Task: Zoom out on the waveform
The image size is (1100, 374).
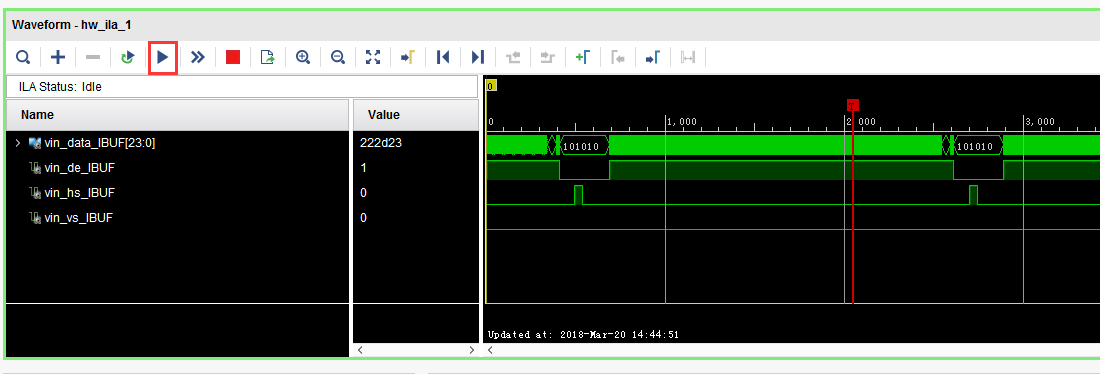Action: coord(338,58)
